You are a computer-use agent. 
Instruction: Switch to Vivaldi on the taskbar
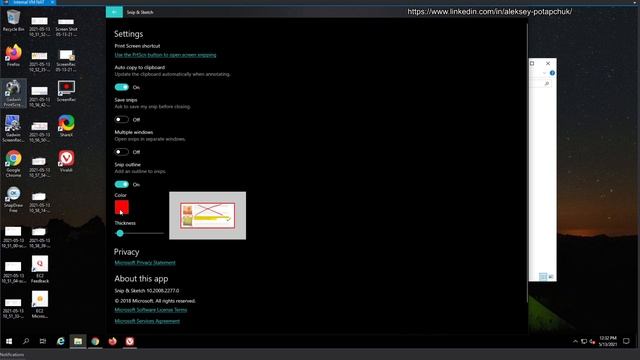click(x=130, y=341)
